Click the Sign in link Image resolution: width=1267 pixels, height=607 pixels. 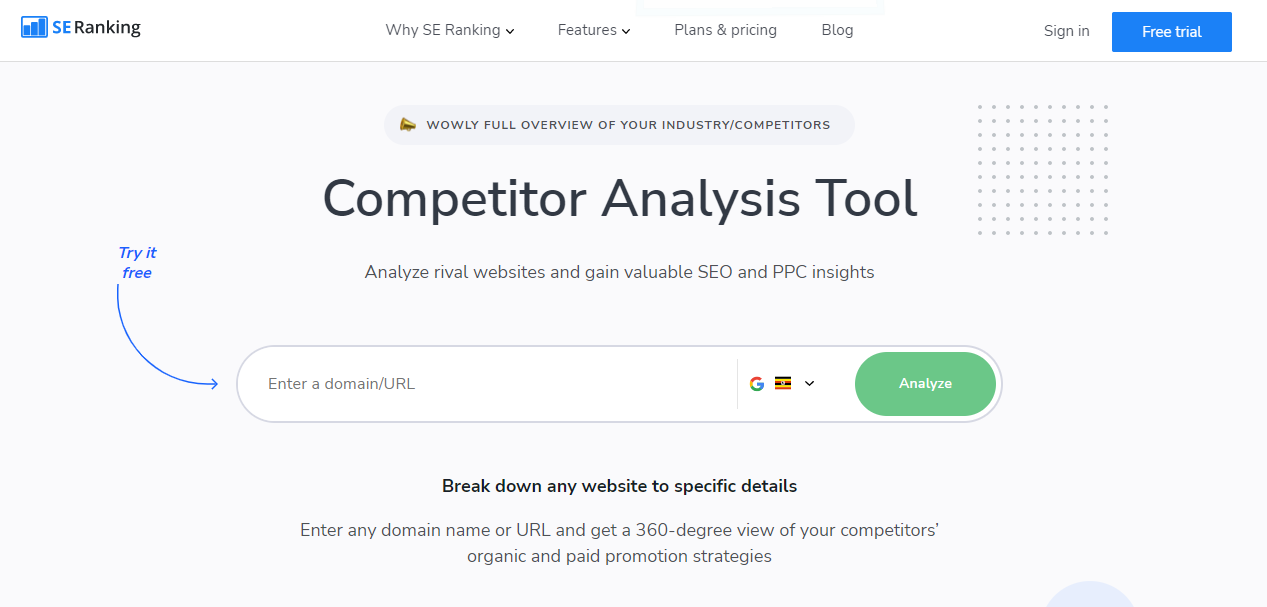(1066, 31)
